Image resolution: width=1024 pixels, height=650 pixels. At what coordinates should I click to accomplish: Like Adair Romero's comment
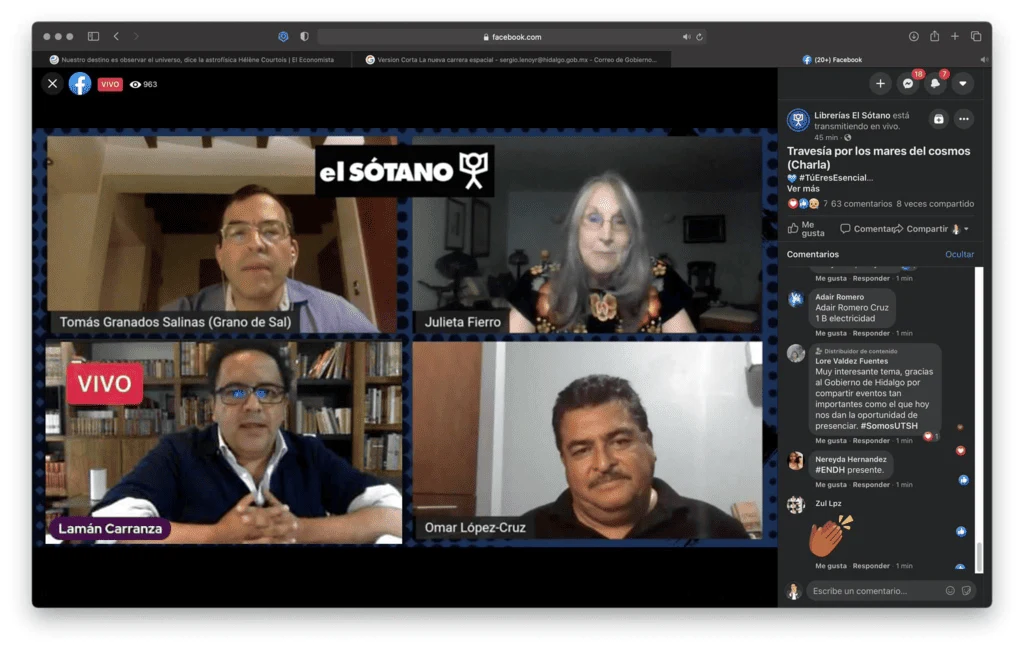tap(831, 333)
